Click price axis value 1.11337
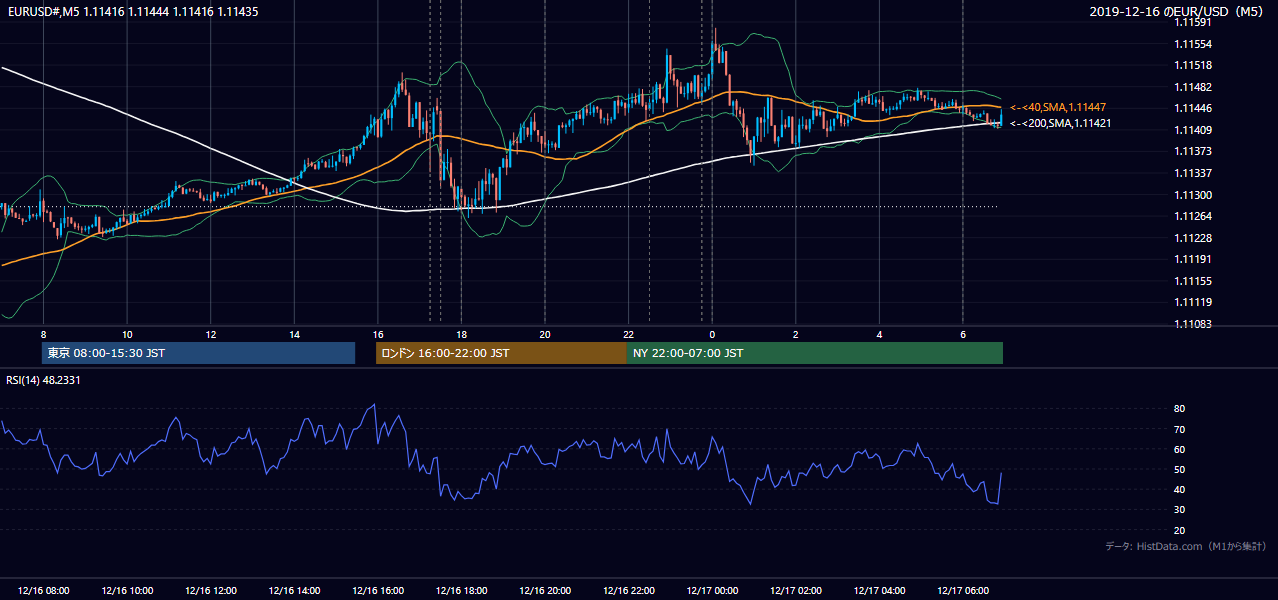 click(1193, 173)
